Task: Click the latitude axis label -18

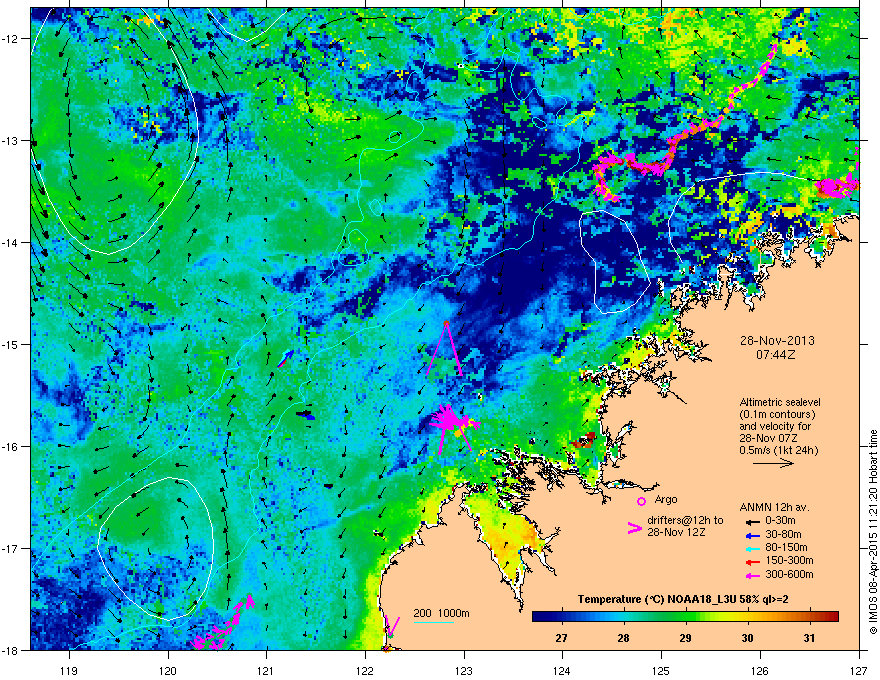Action: tap(11, 650)
